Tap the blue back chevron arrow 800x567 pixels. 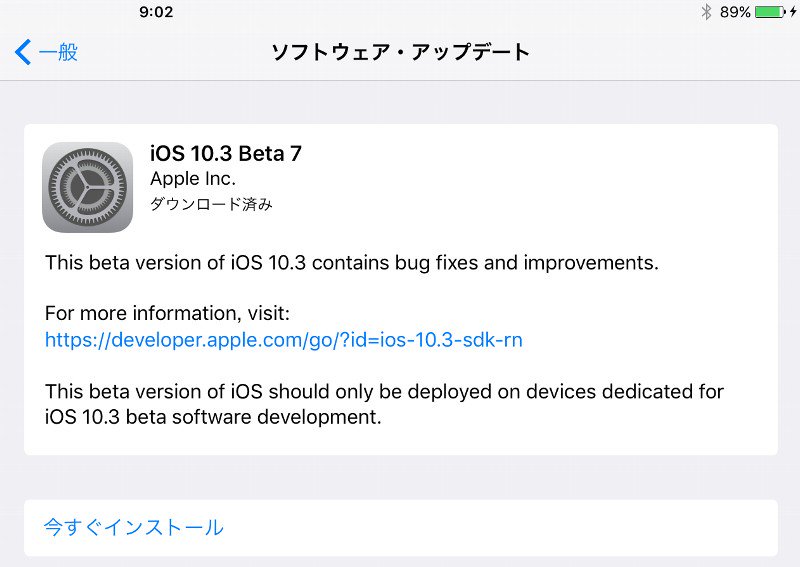click(x=23, y=52)
